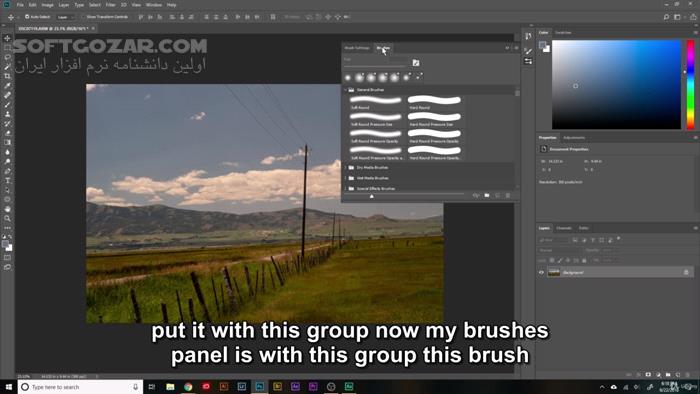Image resolution: width=700 pixels, height=394 pixels.
Task: Open the Windows Start menu
Action: tap(8, 386)
